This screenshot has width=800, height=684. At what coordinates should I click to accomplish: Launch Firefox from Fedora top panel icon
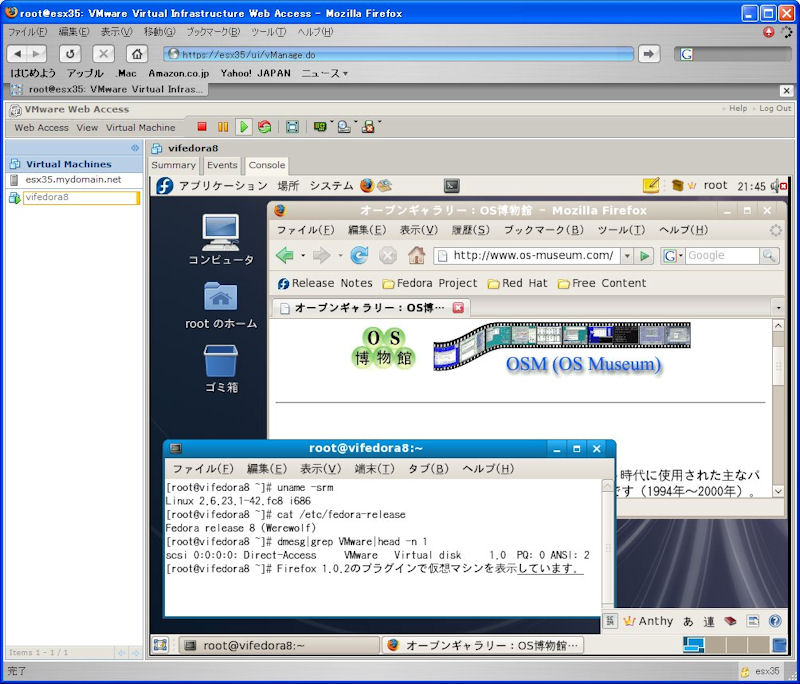366,186
